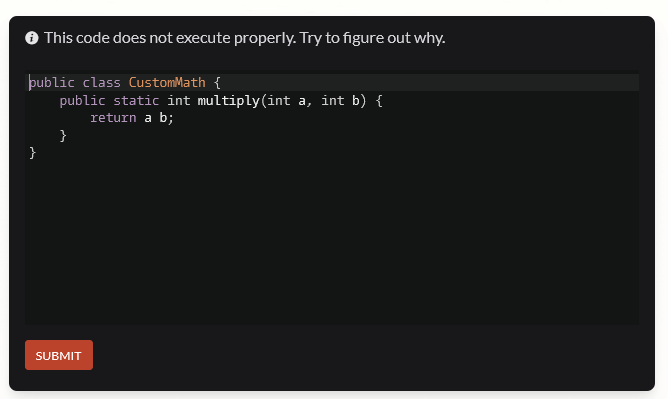Click the parameter 'int b' in signature
Image resolution: width=668 pixels, height=399 pixels.
point(340,100)
